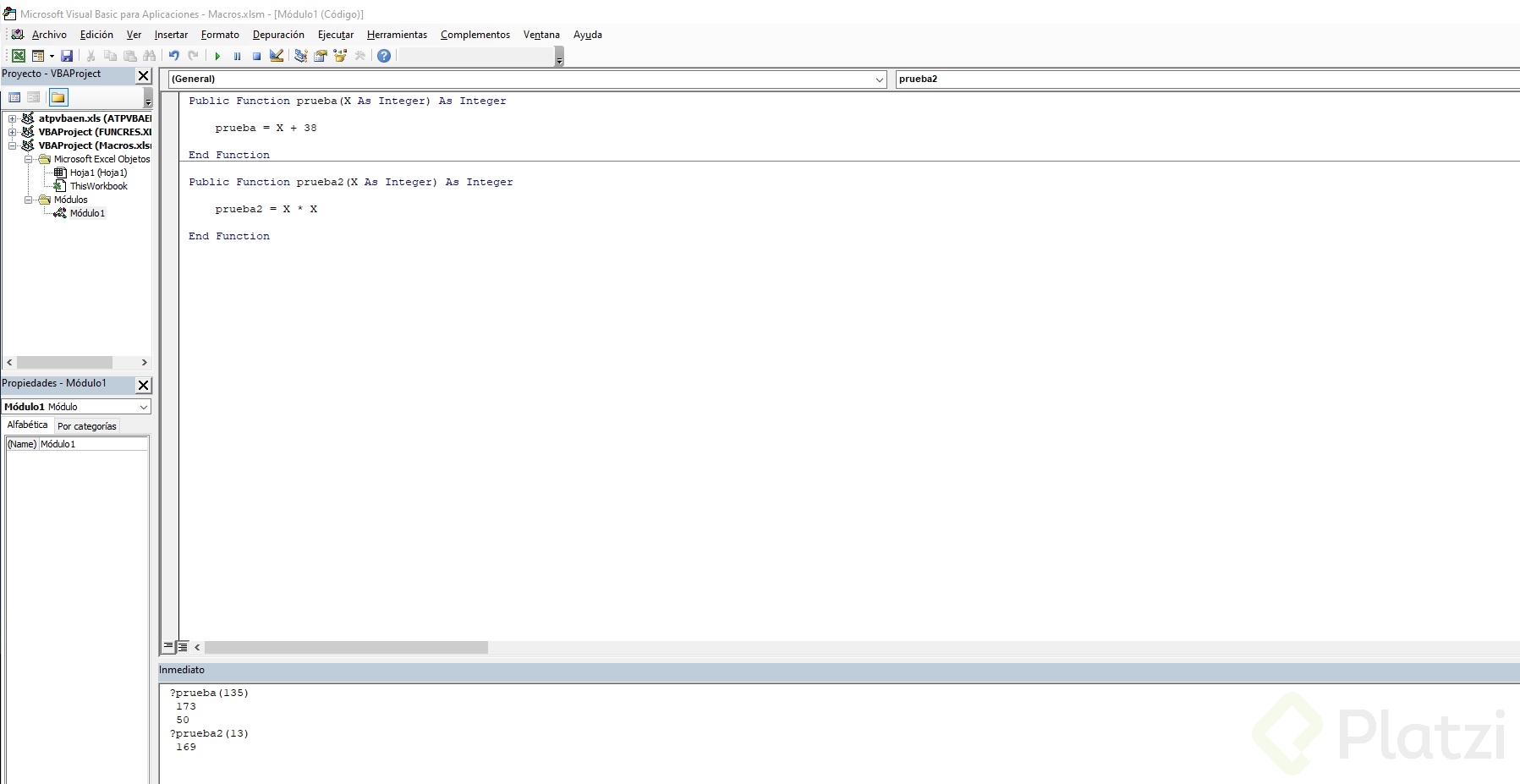The width and height of the screenshot is (1520, 784).
Task: Click left arrow of code scrollbar
Action: (x=197, y=647)
